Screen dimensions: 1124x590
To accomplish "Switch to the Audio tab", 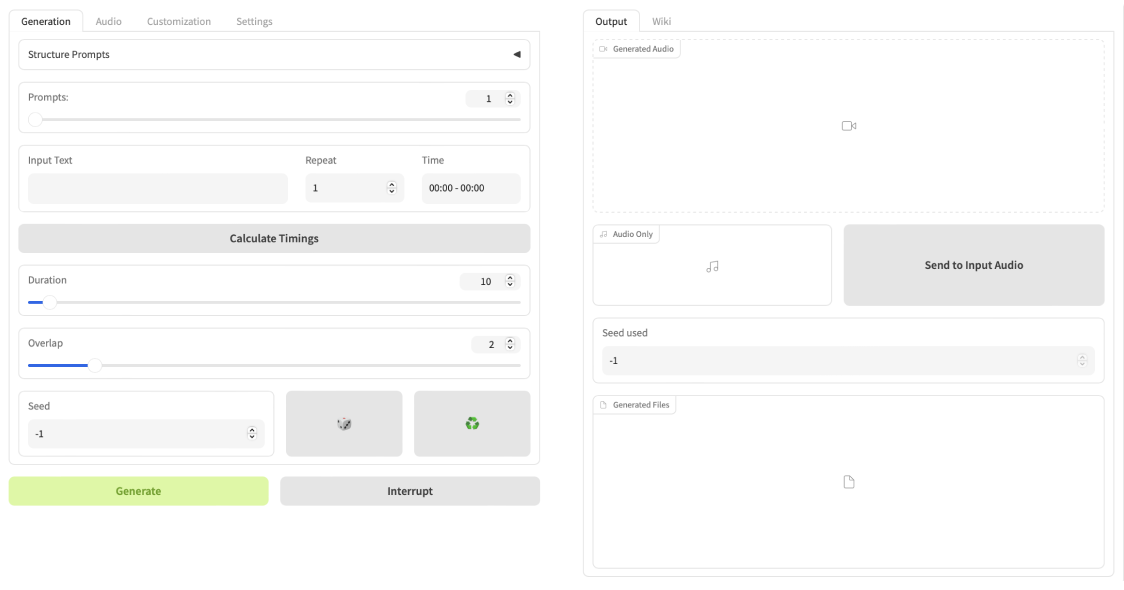I will [x=108, y=21].
